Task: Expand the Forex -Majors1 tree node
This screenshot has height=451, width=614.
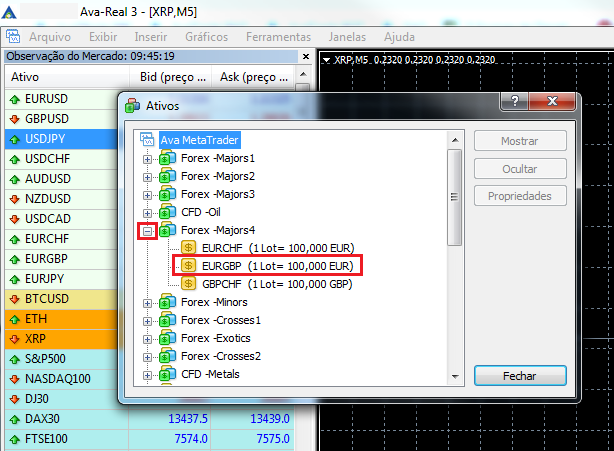Action: tap(147, 159)
